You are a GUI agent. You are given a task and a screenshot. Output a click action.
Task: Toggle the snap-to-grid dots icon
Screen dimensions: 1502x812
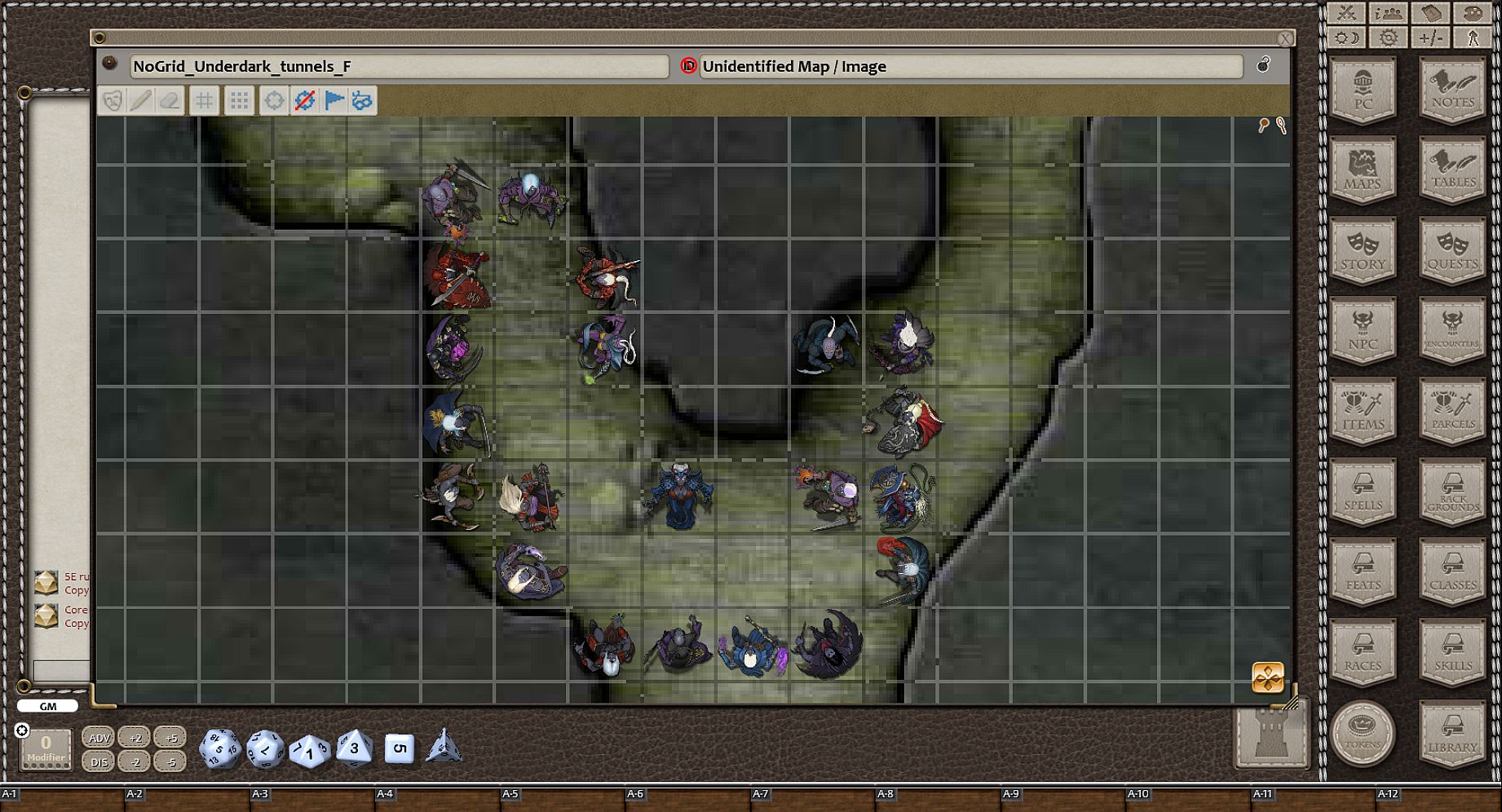click(x=239, y=100)
